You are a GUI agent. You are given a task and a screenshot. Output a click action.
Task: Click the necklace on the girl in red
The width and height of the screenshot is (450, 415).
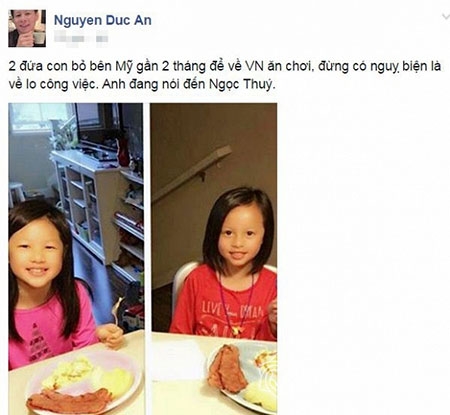pos(237,303)
